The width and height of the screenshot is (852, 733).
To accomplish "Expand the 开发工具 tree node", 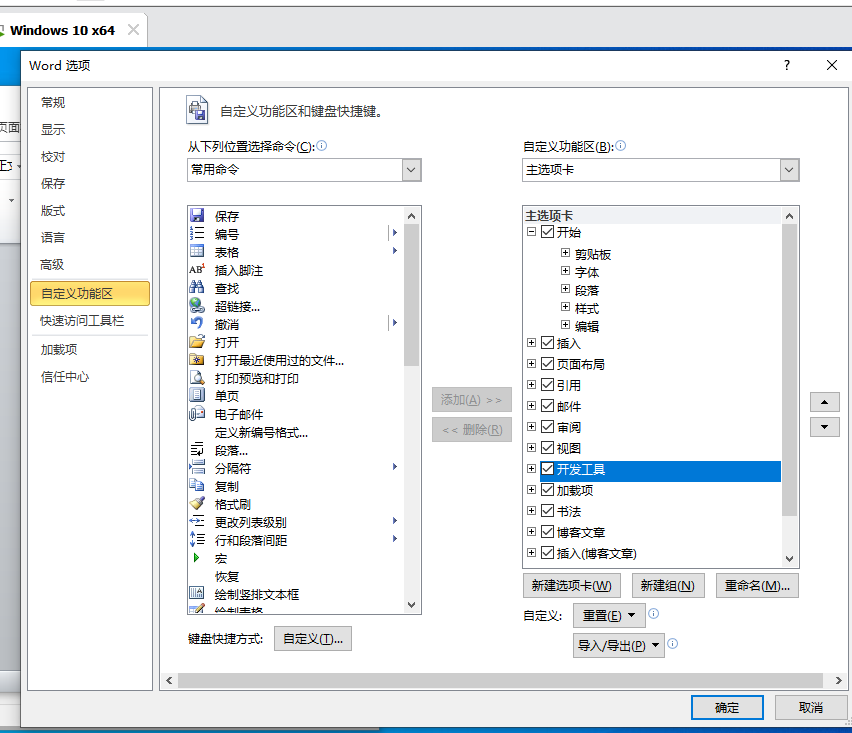I will coord(531,469).
